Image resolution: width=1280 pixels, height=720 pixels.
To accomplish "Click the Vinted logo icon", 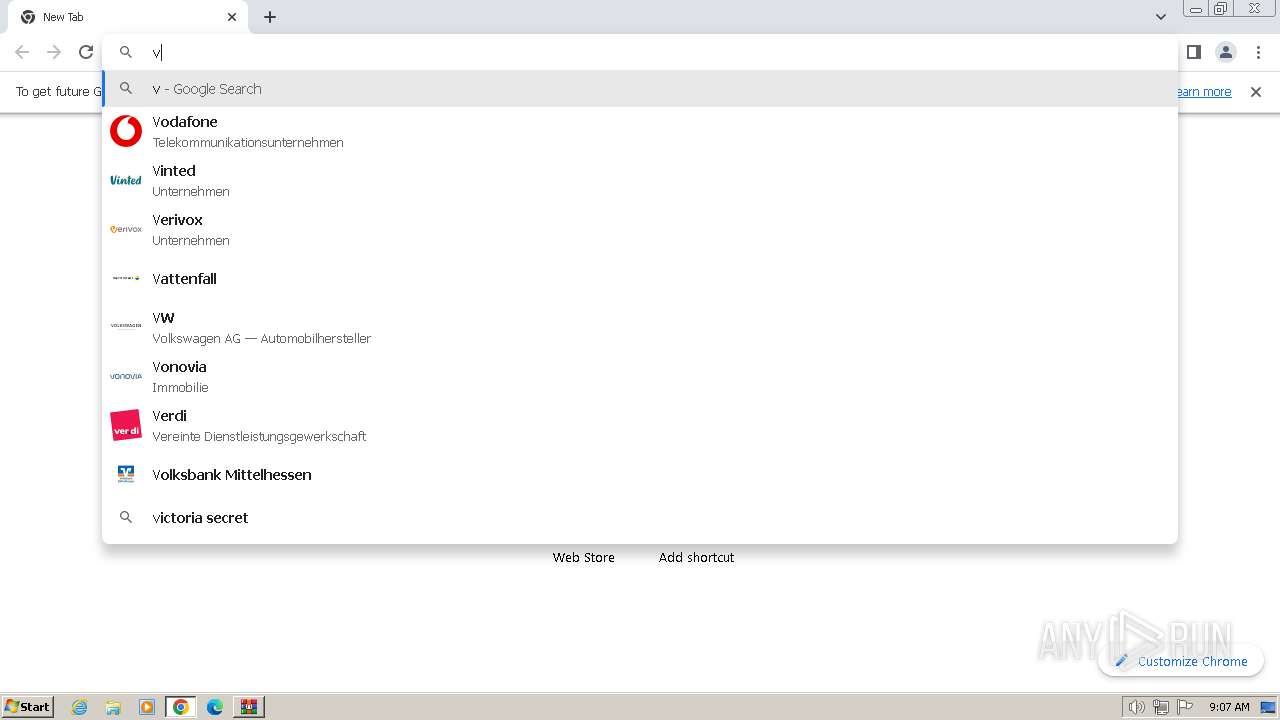I will tap(126, 180).
